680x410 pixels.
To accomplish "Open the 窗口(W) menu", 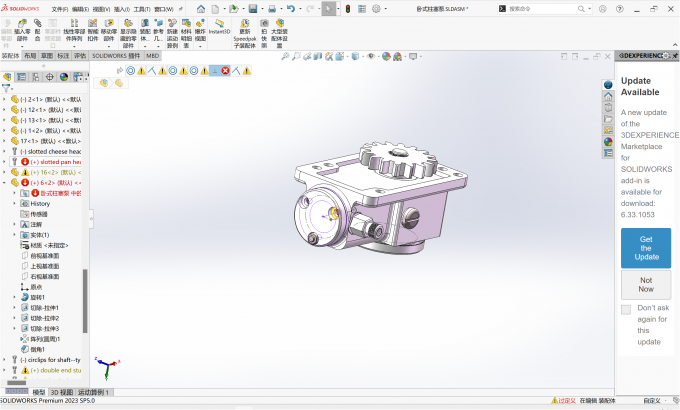I will pyautogui.click(x=163, y=9).
